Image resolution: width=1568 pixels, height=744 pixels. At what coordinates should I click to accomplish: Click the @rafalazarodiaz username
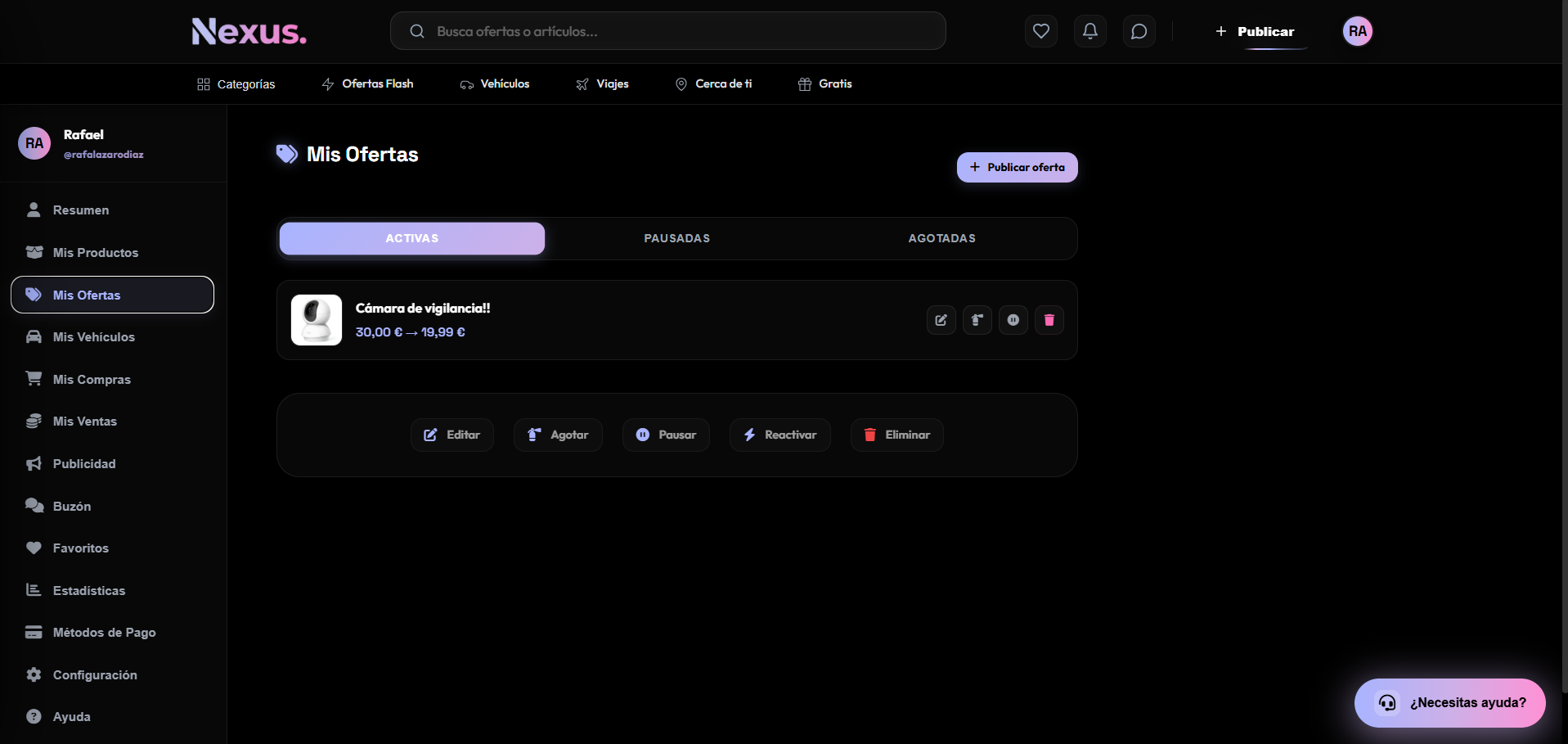click(x=104, y=155)
